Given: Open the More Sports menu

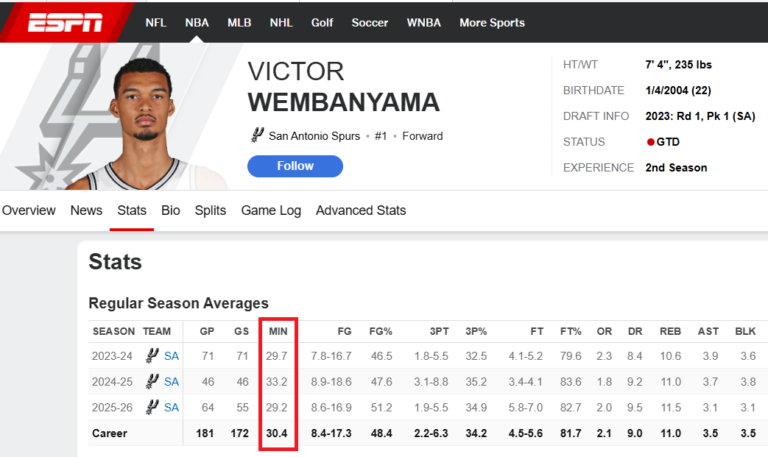Looking at the screenshot, I should click(491, 22).
